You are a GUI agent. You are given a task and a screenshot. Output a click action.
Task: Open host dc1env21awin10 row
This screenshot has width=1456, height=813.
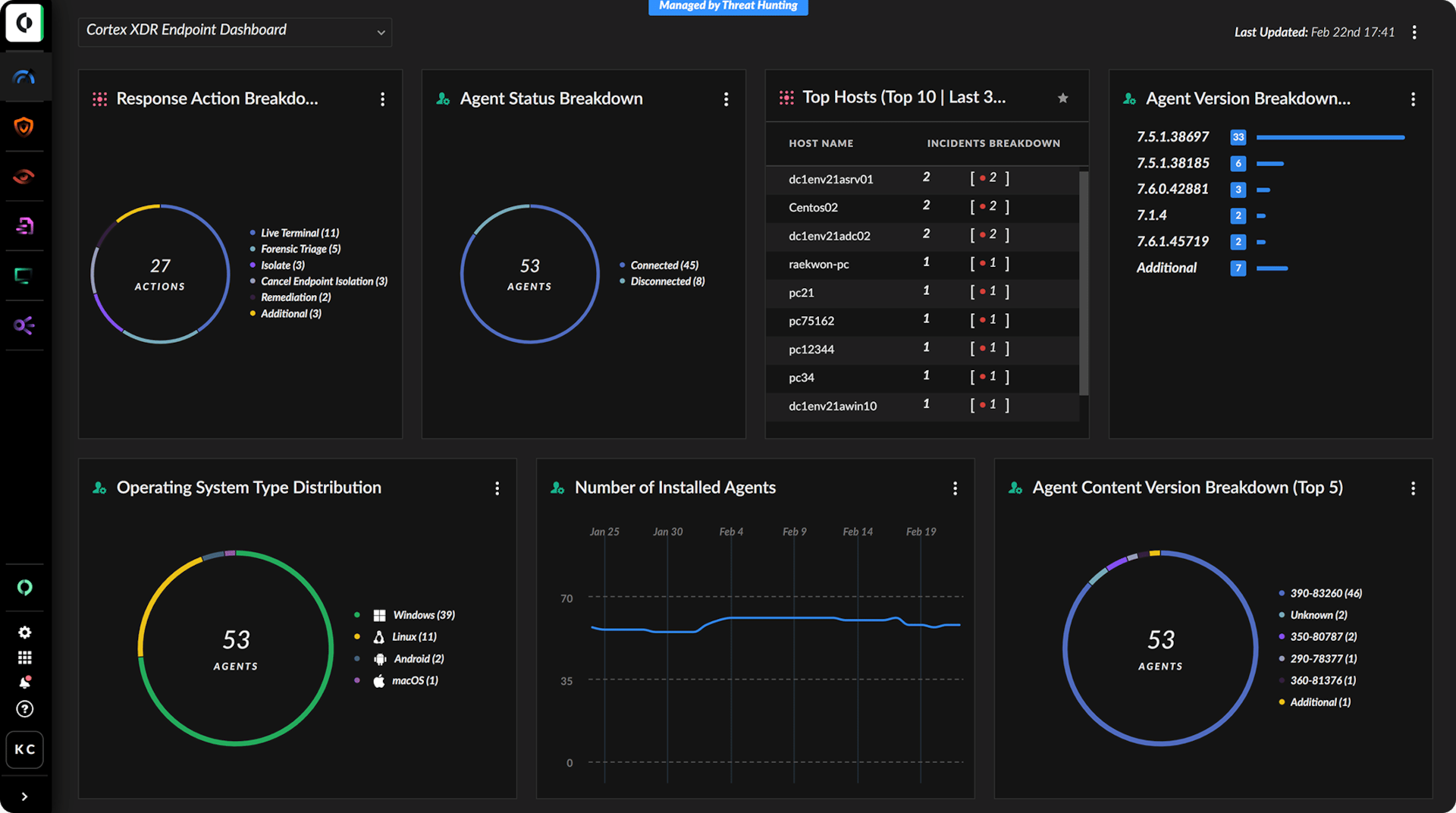(x=922, y=406)
